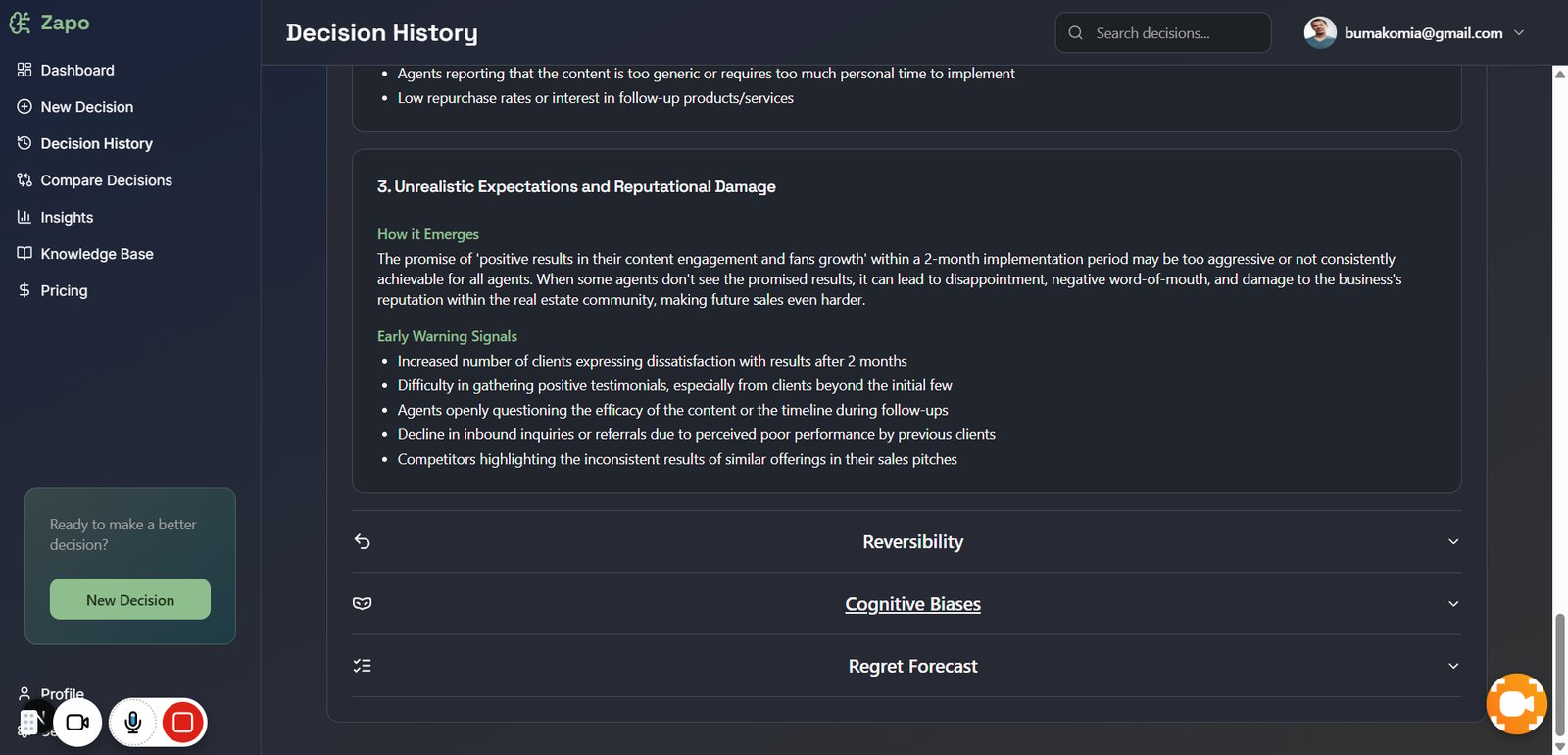This screenshot has width=1568, height=755.
Task: Select the Compare Decisions sidebar item
Action: [94, 180]
